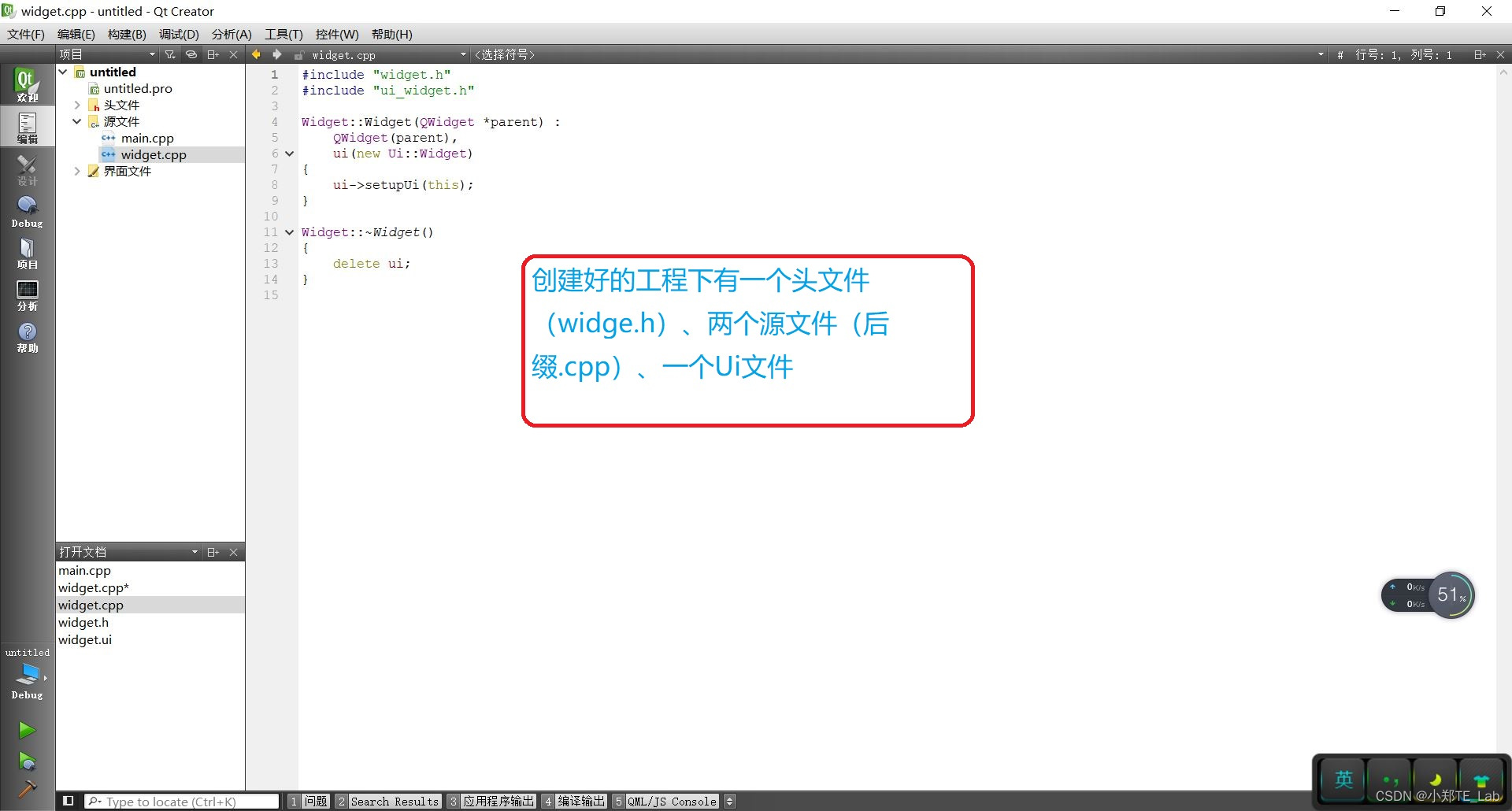The height and width of the screenshot is (811, 1512).
Task: Open the Analyze (分析) mode
Action: (x=27, y=294)
